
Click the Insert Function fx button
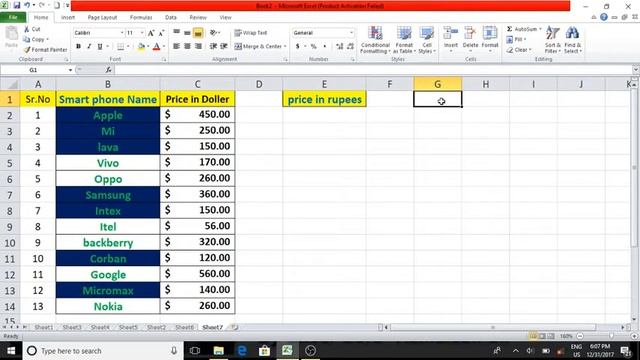click(109, 70)
